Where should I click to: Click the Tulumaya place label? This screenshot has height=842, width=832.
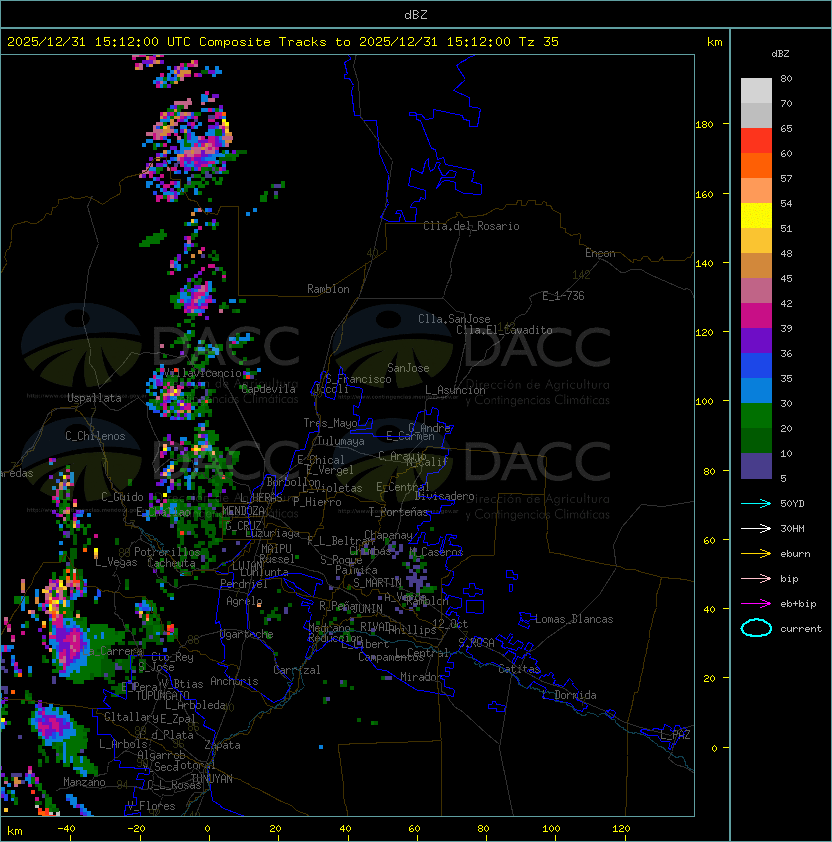click(341, 441)
